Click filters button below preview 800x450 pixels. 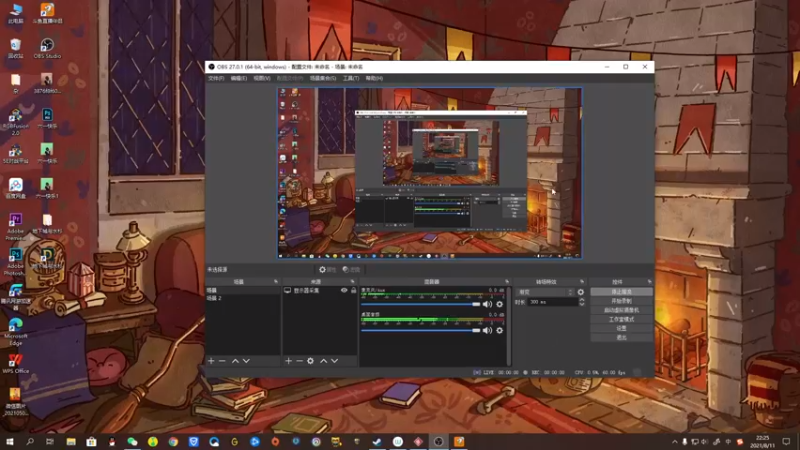(x=352, y=269)
